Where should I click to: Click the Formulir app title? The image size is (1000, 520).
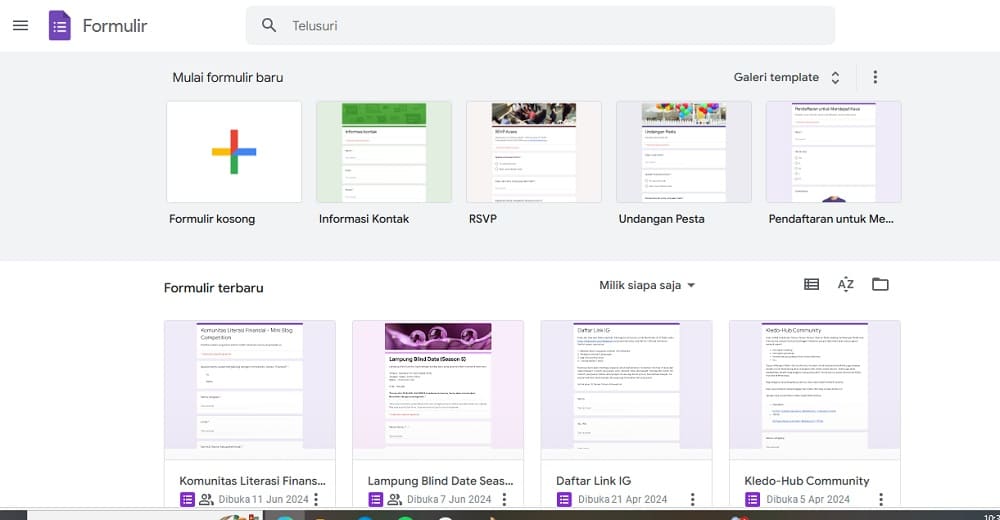click(115, 26)
